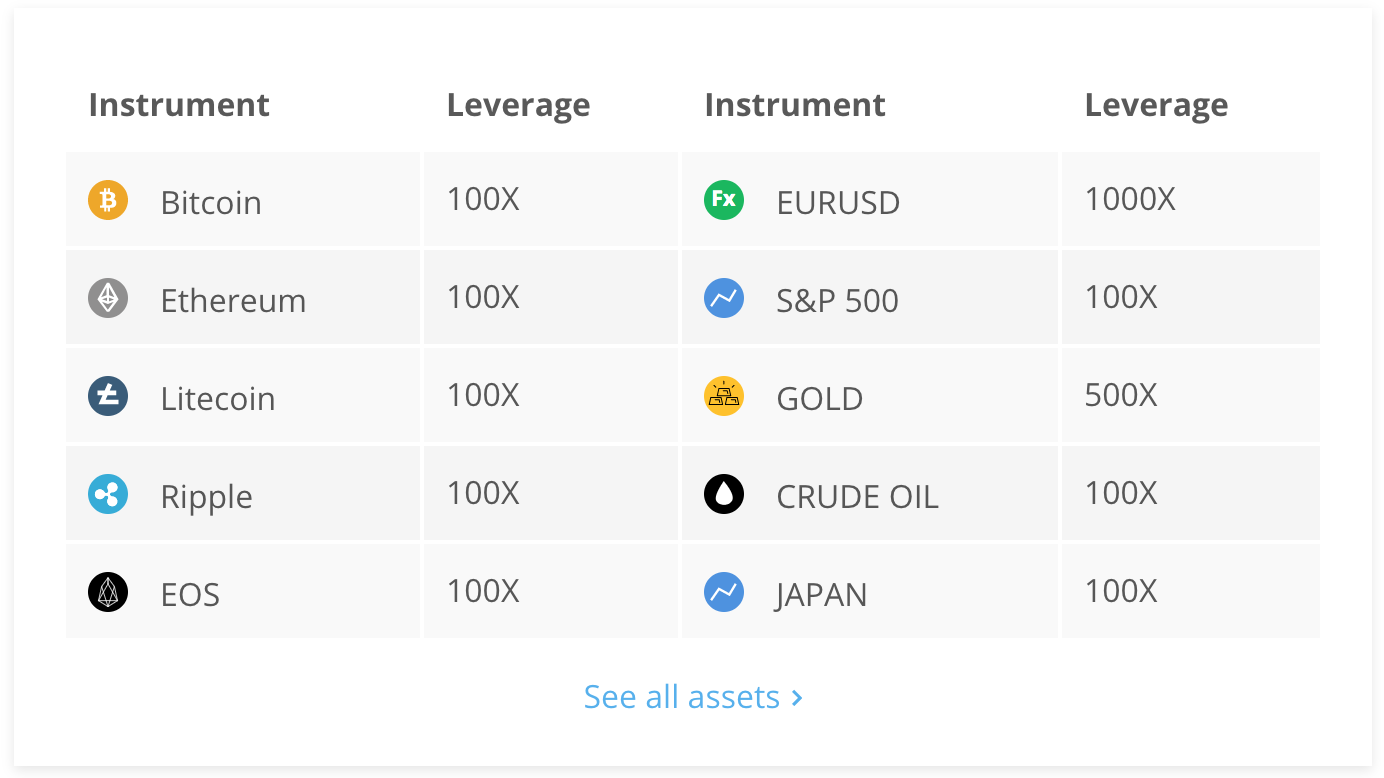The height and width of the screenshot is (778, 1384).
Task: Choose the EURUSD instrument label
Action: click(838, 203)
